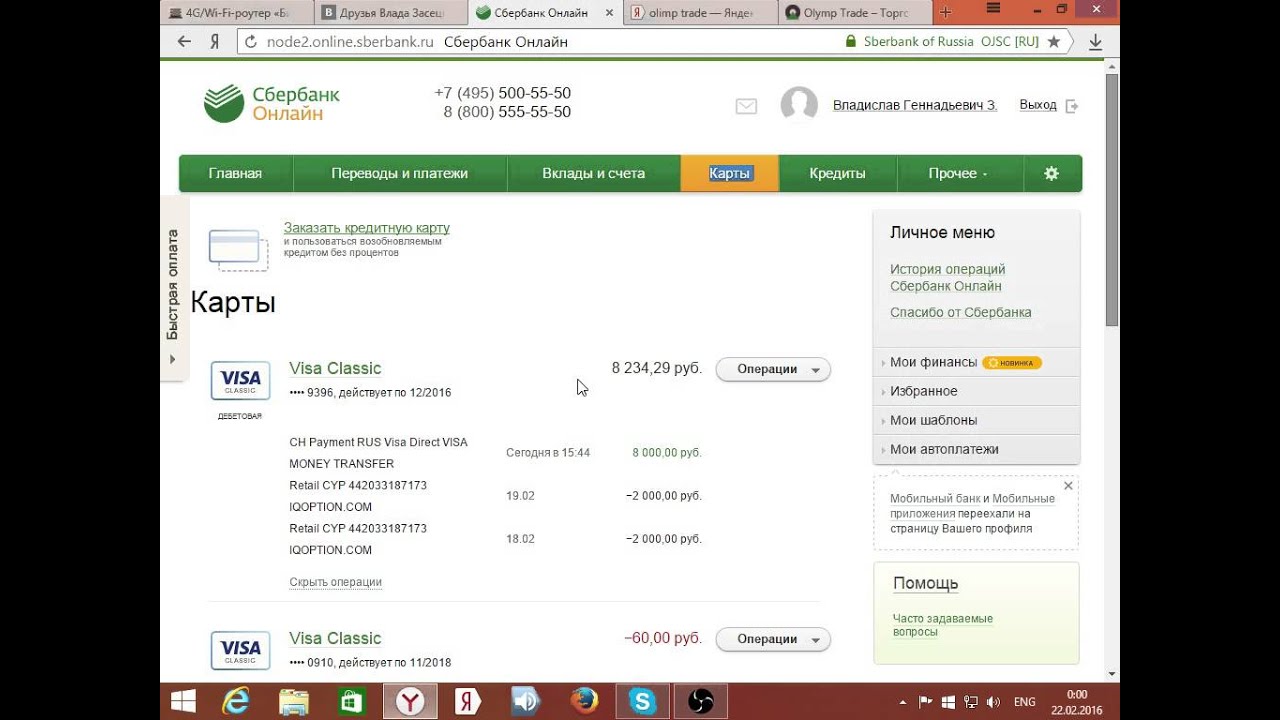Screen dimensions: 1280x720
Task: Open Операции dropdown for card 0910
Action: point(773,639)
